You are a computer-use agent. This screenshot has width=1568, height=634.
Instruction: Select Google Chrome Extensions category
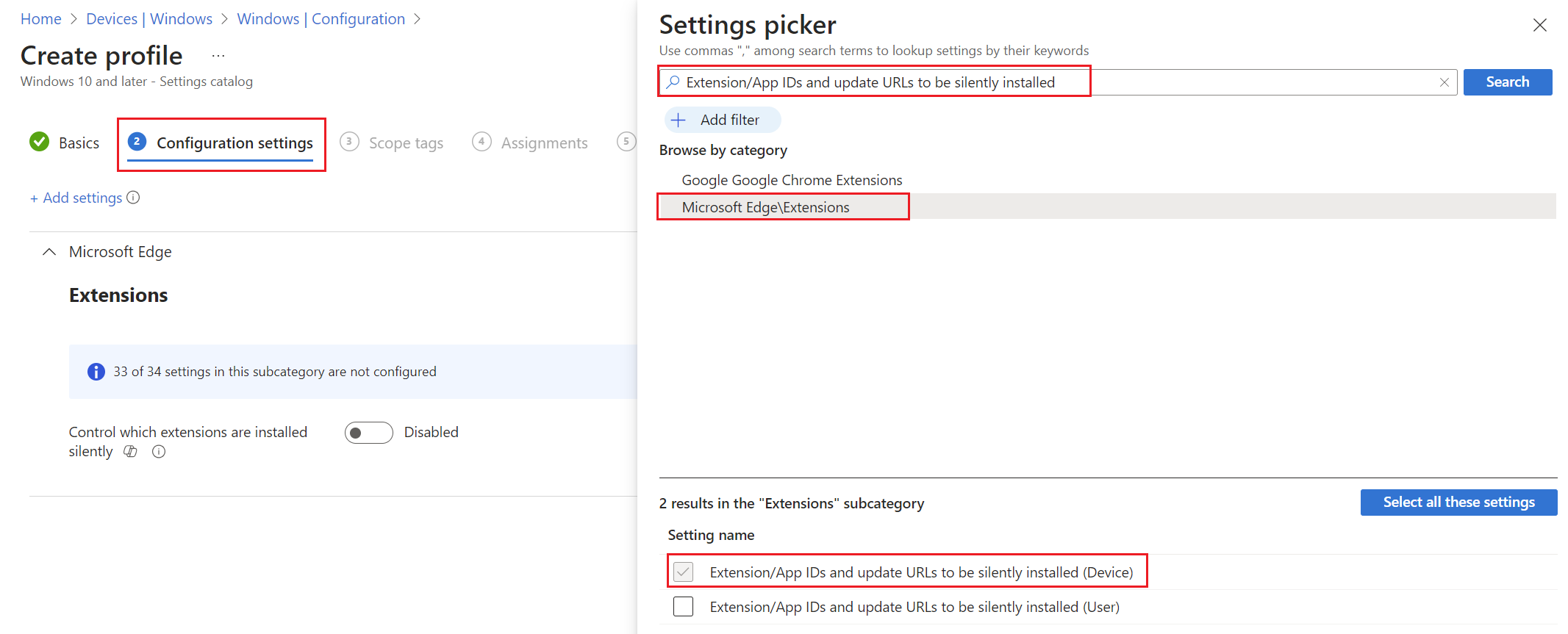coord(792,180)
